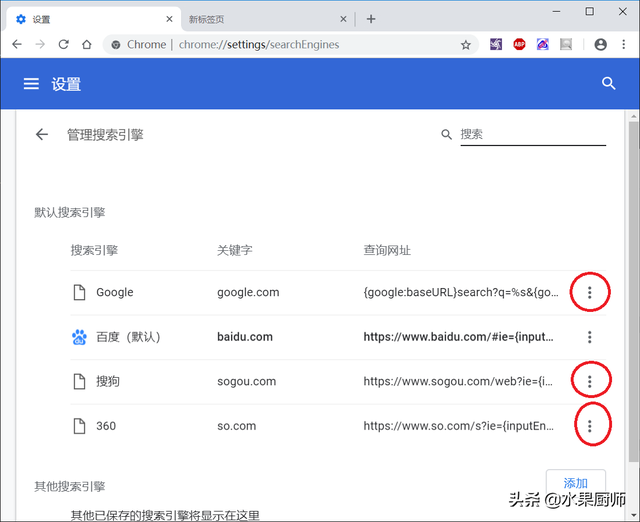Click the address bar URL
Screen dimensions: 640x522
click(x=259, y=44)
